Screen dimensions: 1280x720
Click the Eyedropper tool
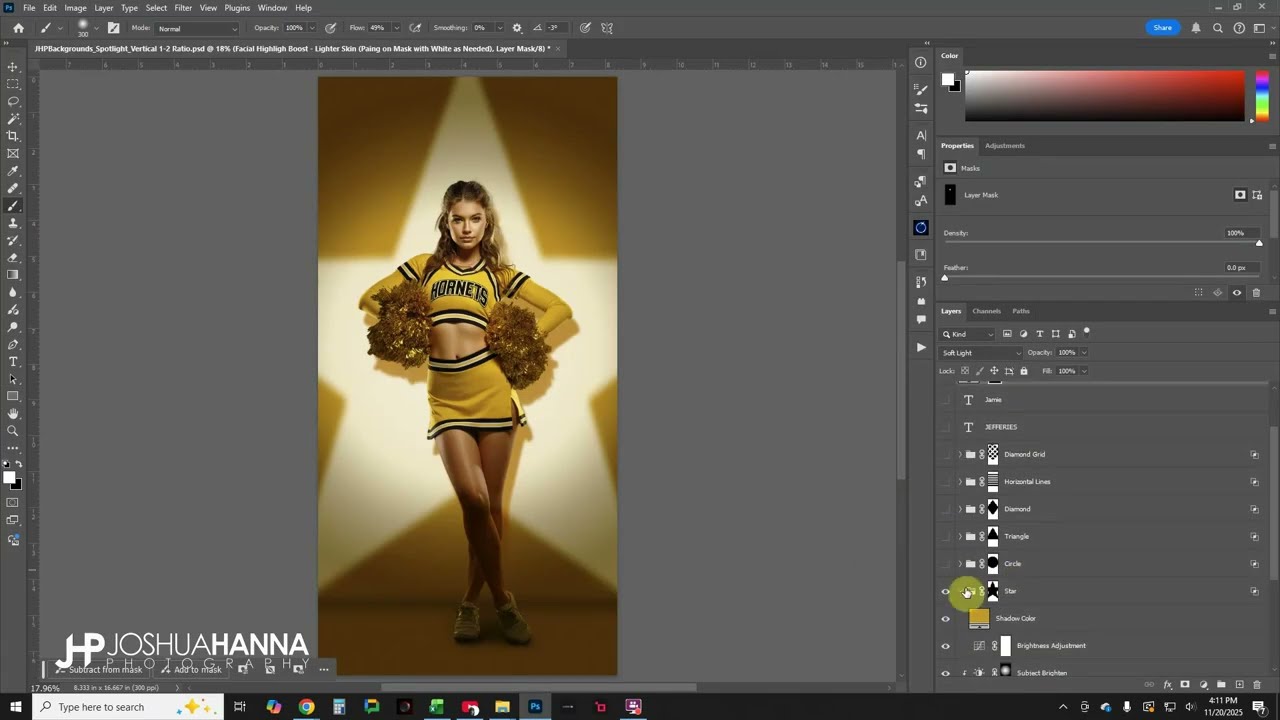(13, 171)
